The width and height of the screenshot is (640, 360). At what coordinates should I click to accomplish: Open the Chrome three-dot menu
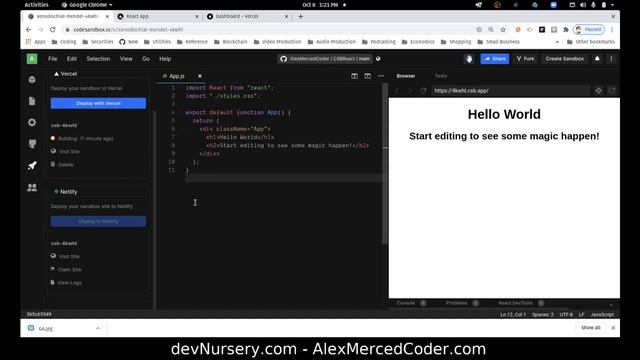pos(612,29)
